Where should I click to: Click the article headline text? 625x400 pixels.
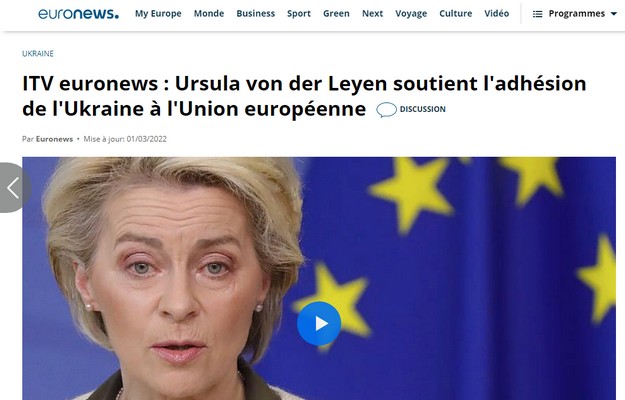pyautogui.click(x=304, y=96)
